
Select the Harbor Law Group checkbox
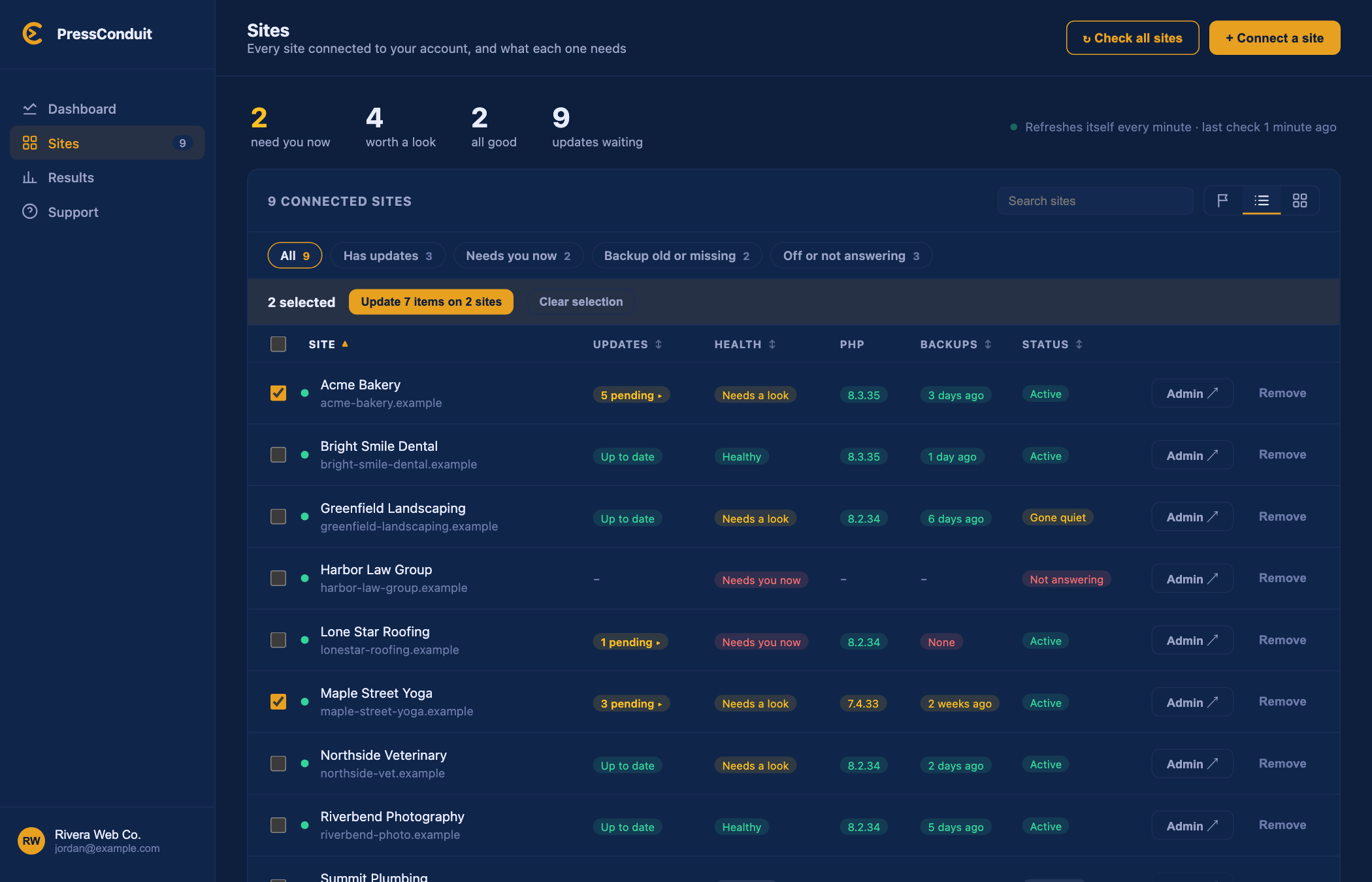(x=278, y=578)
